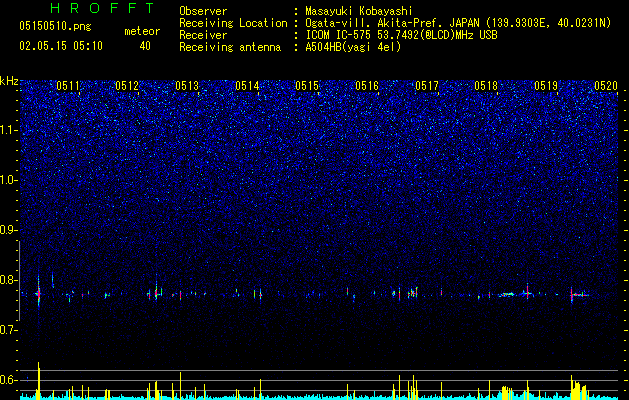Click the 0.7 frequency axis label

8,330
